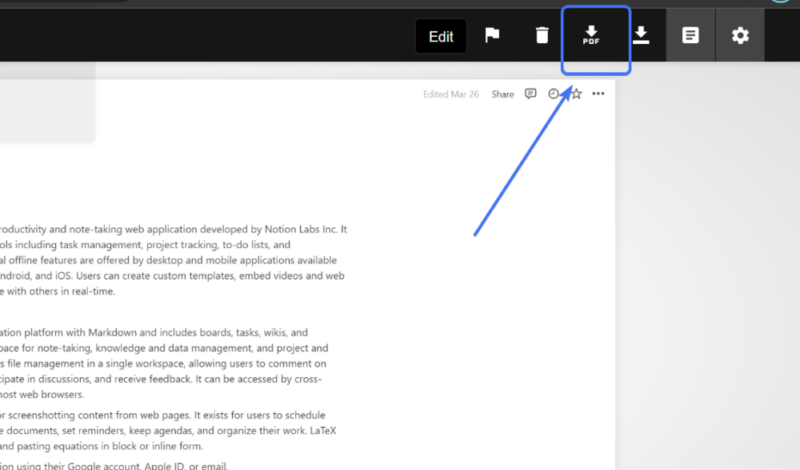
Task: Star the page as favorite
Action: (577, 94)
